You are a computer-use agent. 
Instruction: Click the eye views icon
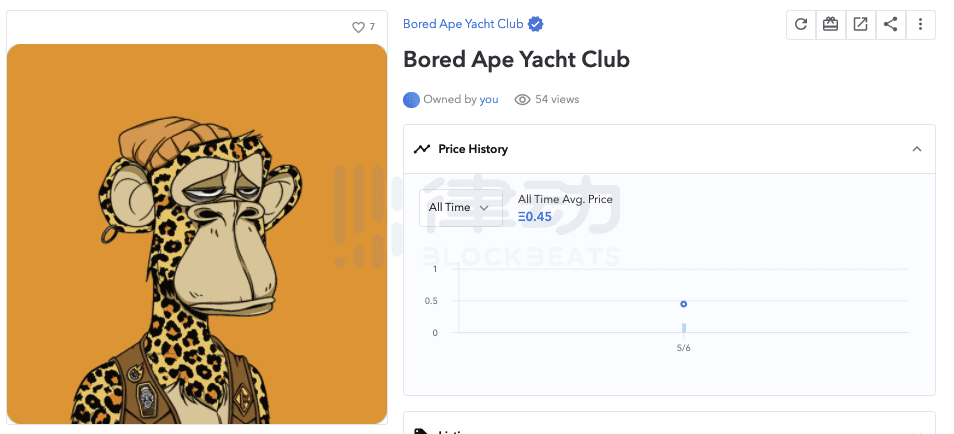(522, 99)
